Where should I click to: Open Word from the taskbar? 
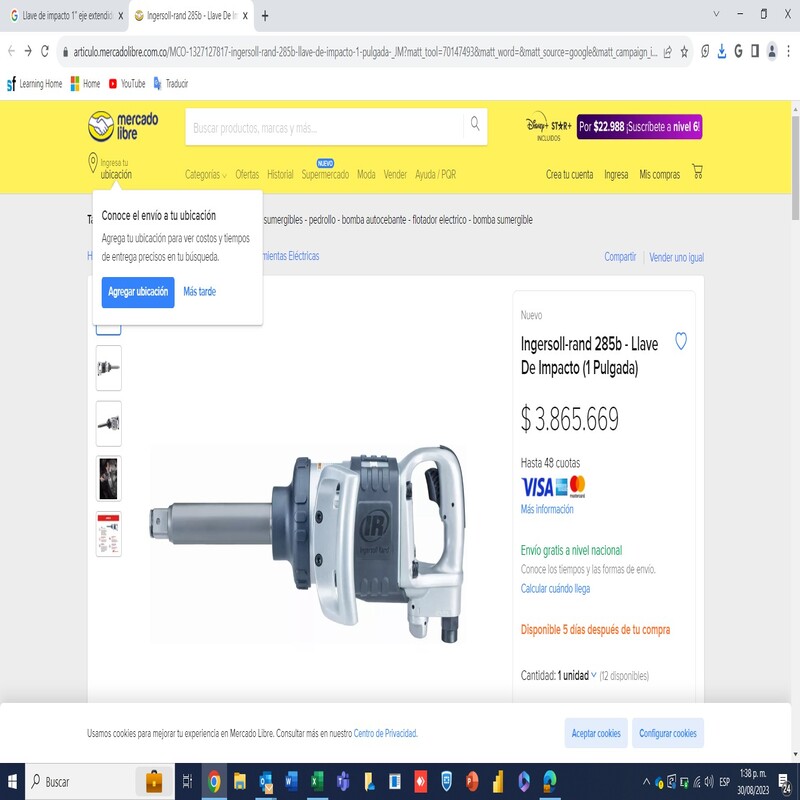291,781
